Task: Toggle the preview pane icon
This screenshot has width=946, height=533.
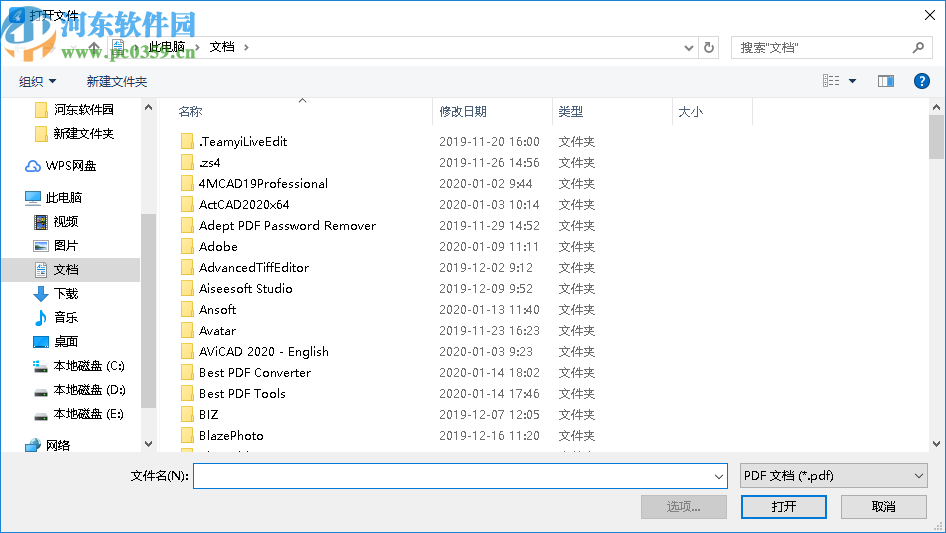Action: click(x=886, y=81)
